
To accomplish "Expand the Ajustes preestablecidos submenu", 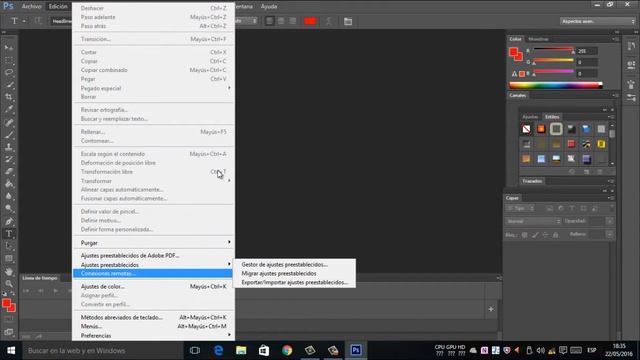I will [153, 264].
